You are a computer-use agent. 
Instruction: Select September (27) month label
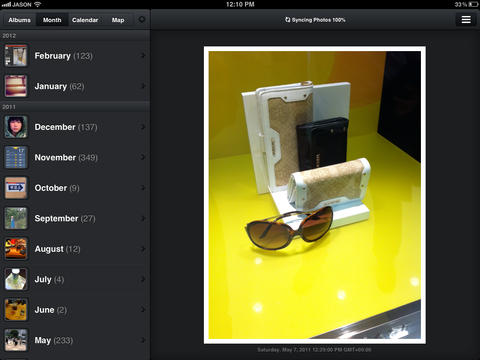click(65, 219)
